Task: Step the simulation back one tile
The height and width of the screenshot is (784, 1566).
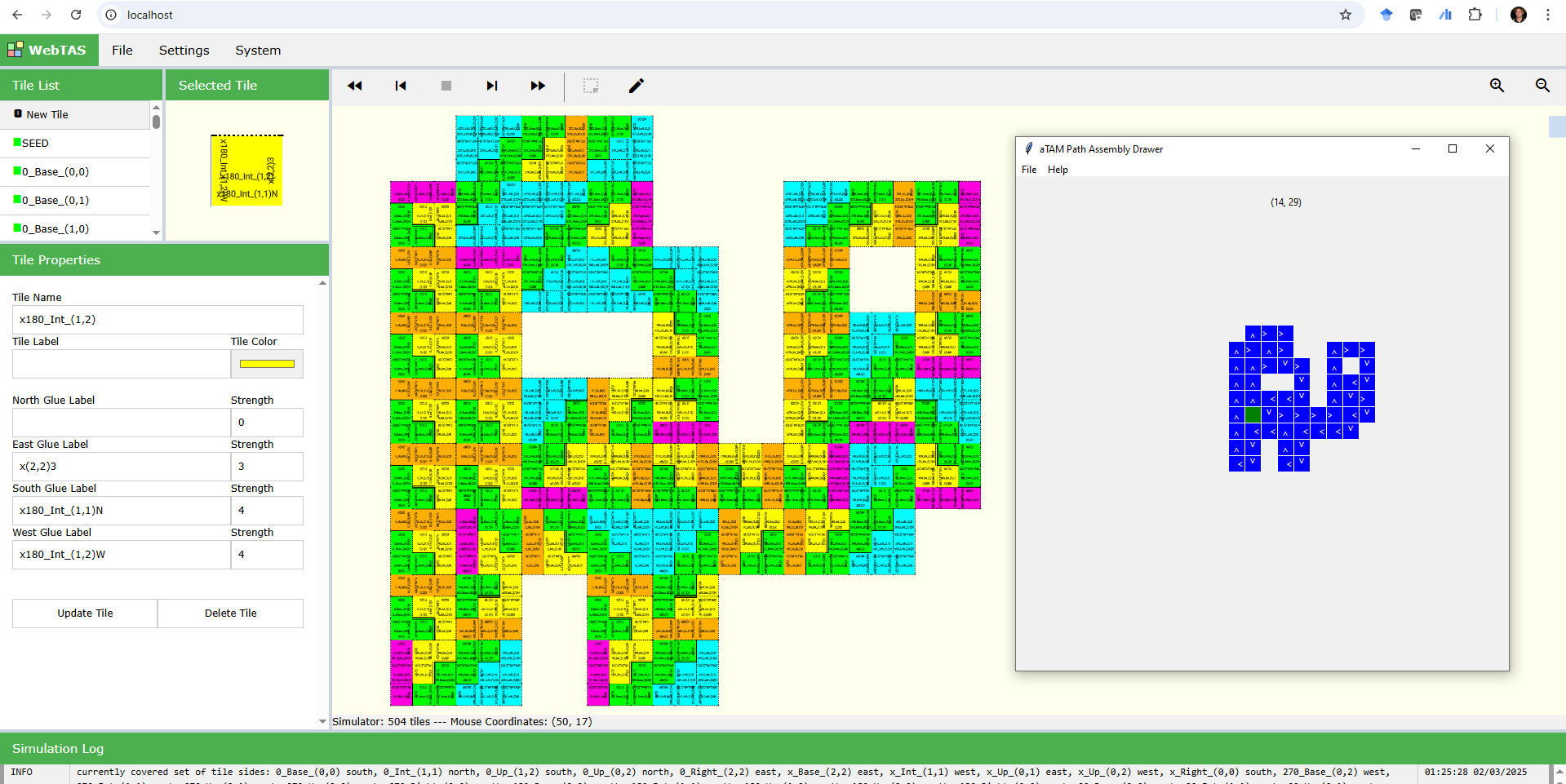Action: 401,86
